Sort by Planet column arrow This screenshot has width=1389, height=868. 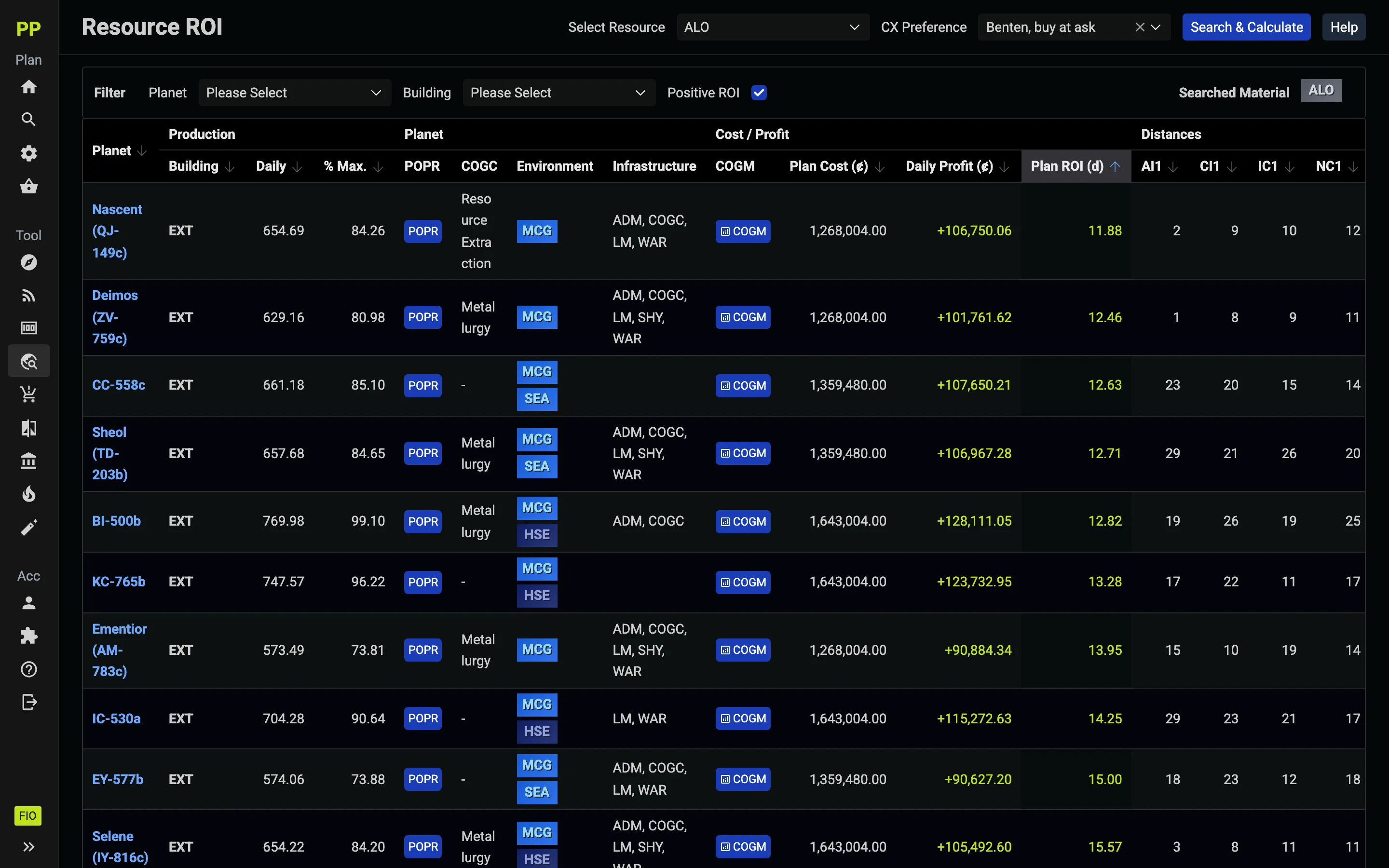tap(142, 150)
